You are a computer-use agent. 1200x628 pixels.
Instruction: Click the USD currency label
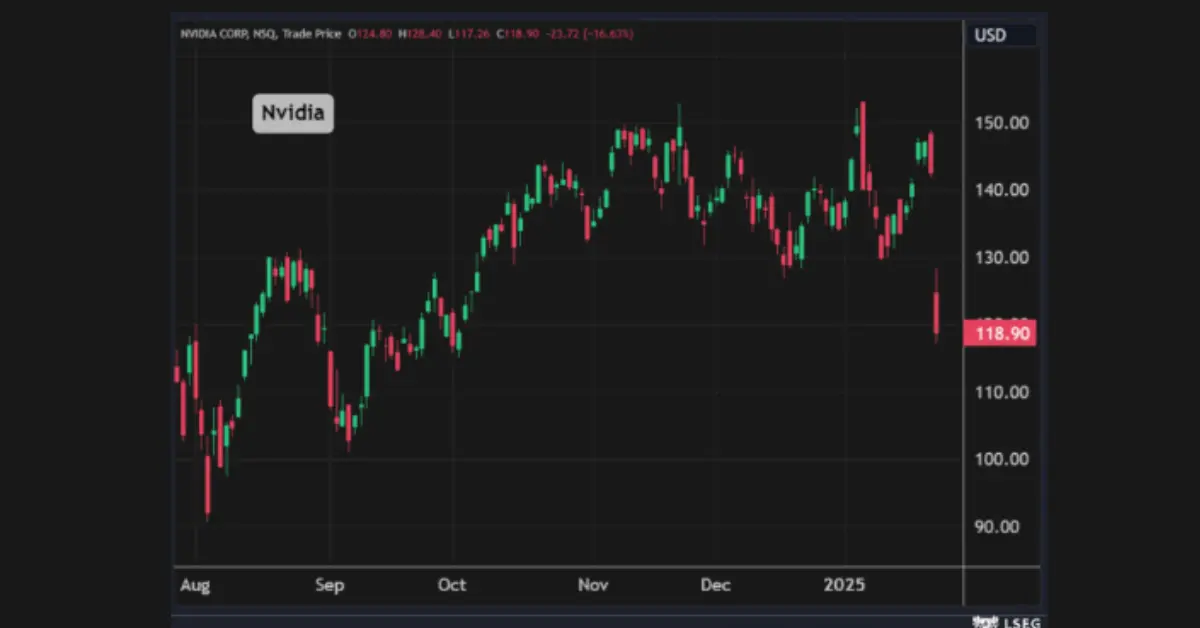click(x=990, y=36)
